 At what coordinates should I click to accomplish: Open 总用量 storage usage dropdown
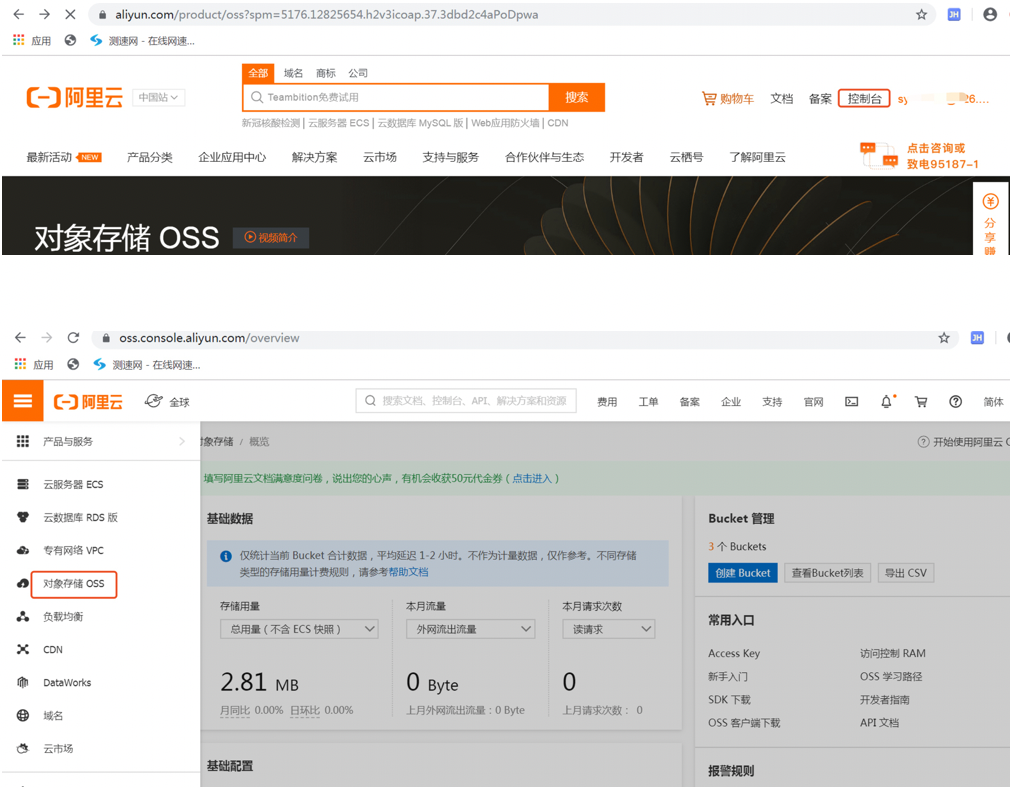point(299,629)
